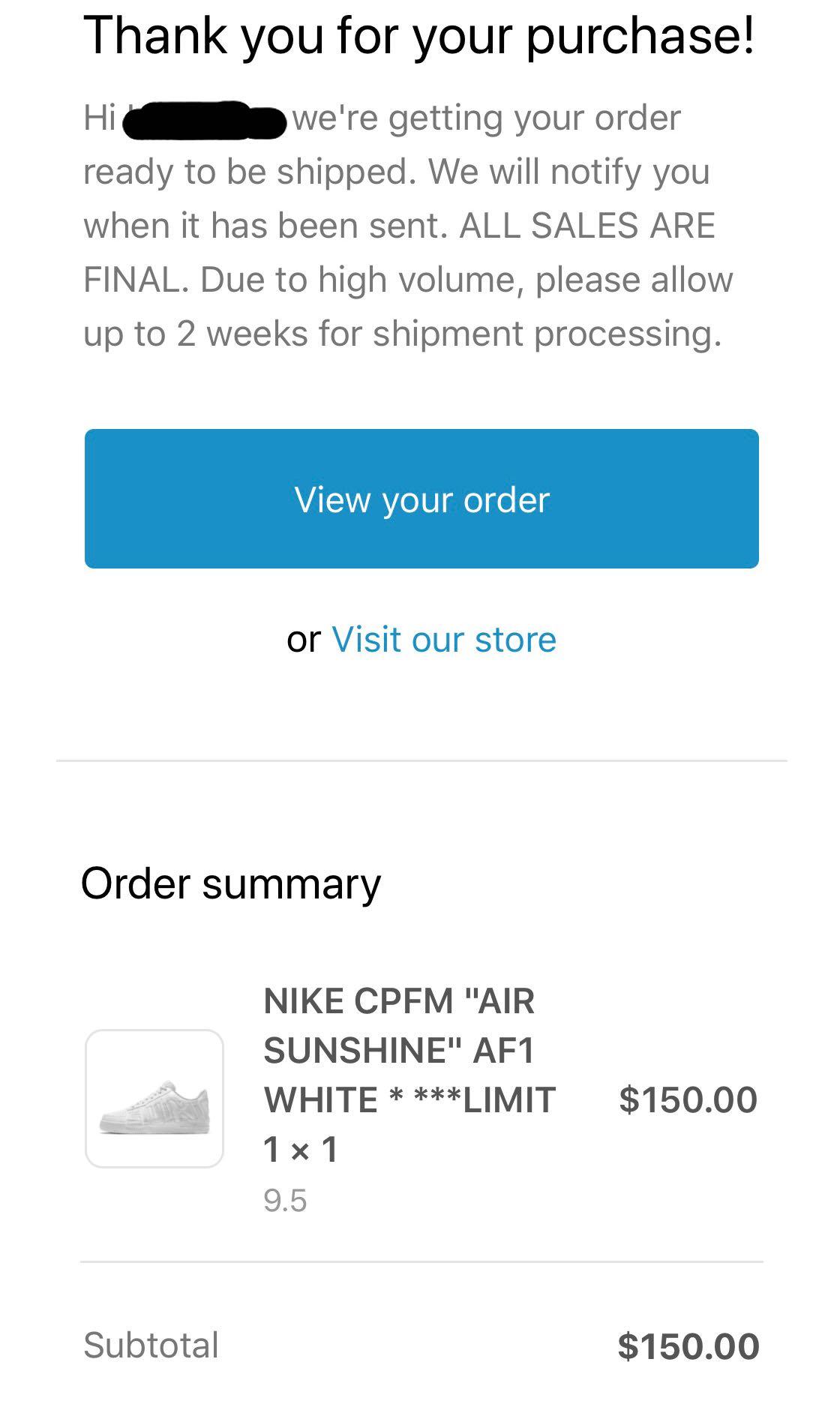
Task: Click the divider line above Subtotal
Action: 421,1261
